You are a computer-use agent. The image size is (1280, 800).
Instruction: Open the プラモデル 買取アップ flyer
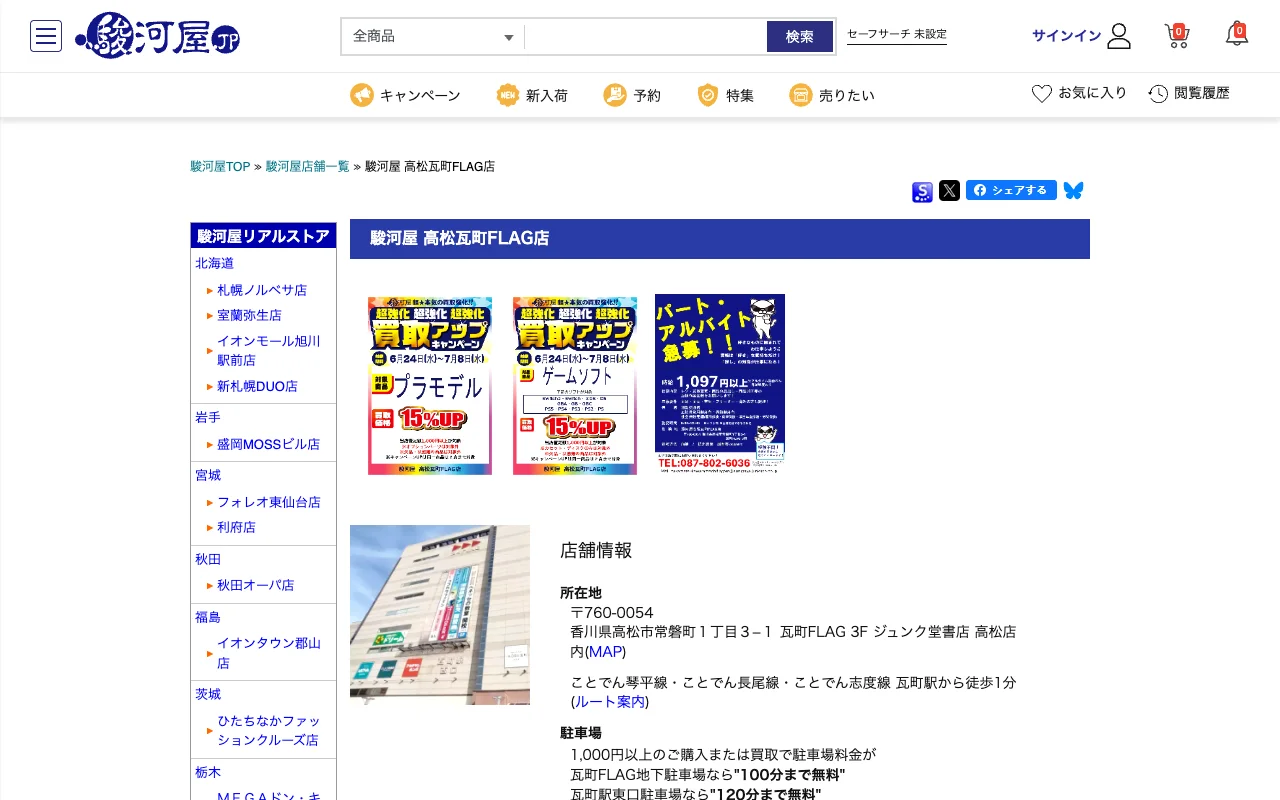pos(430,386)
